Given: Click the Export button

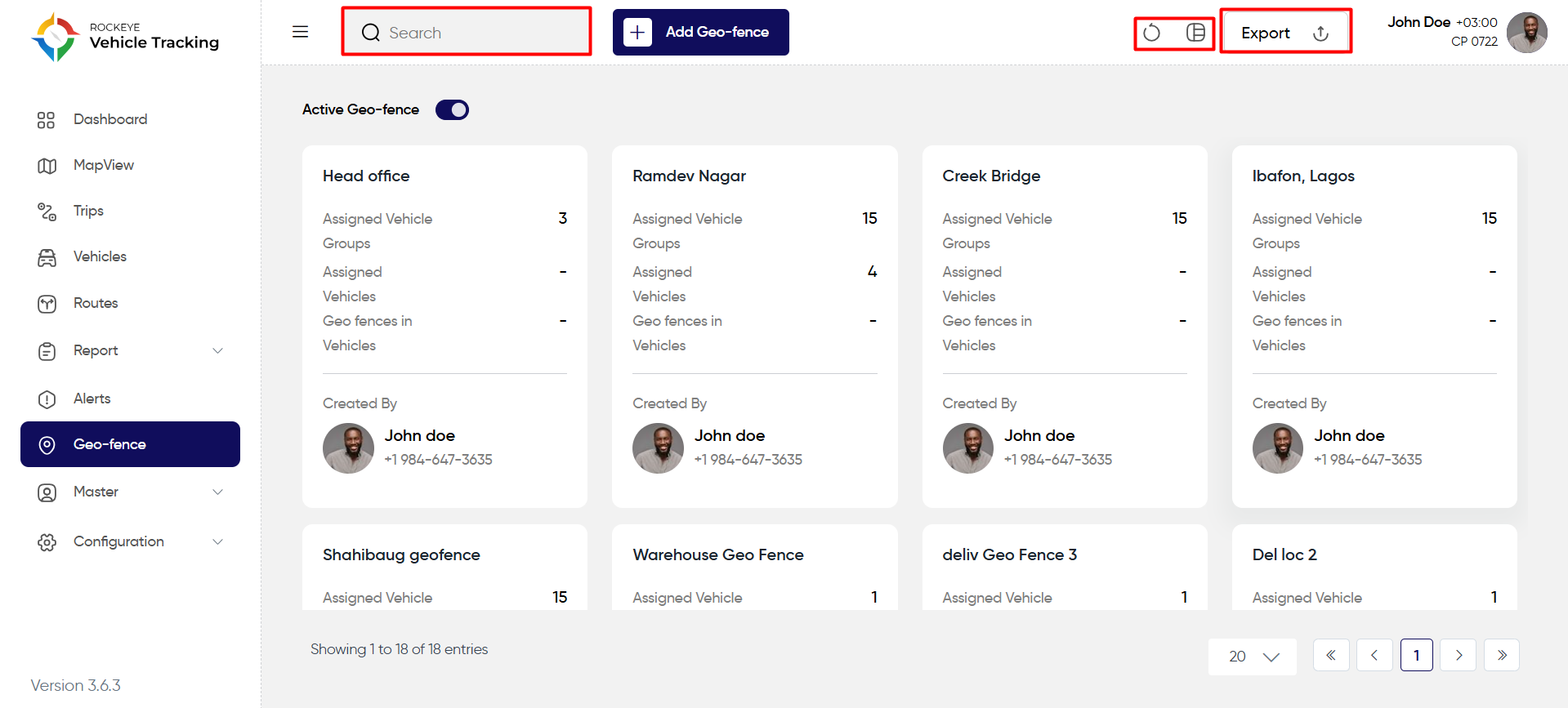Looking at the screenshot, I should click(1285, 33).
